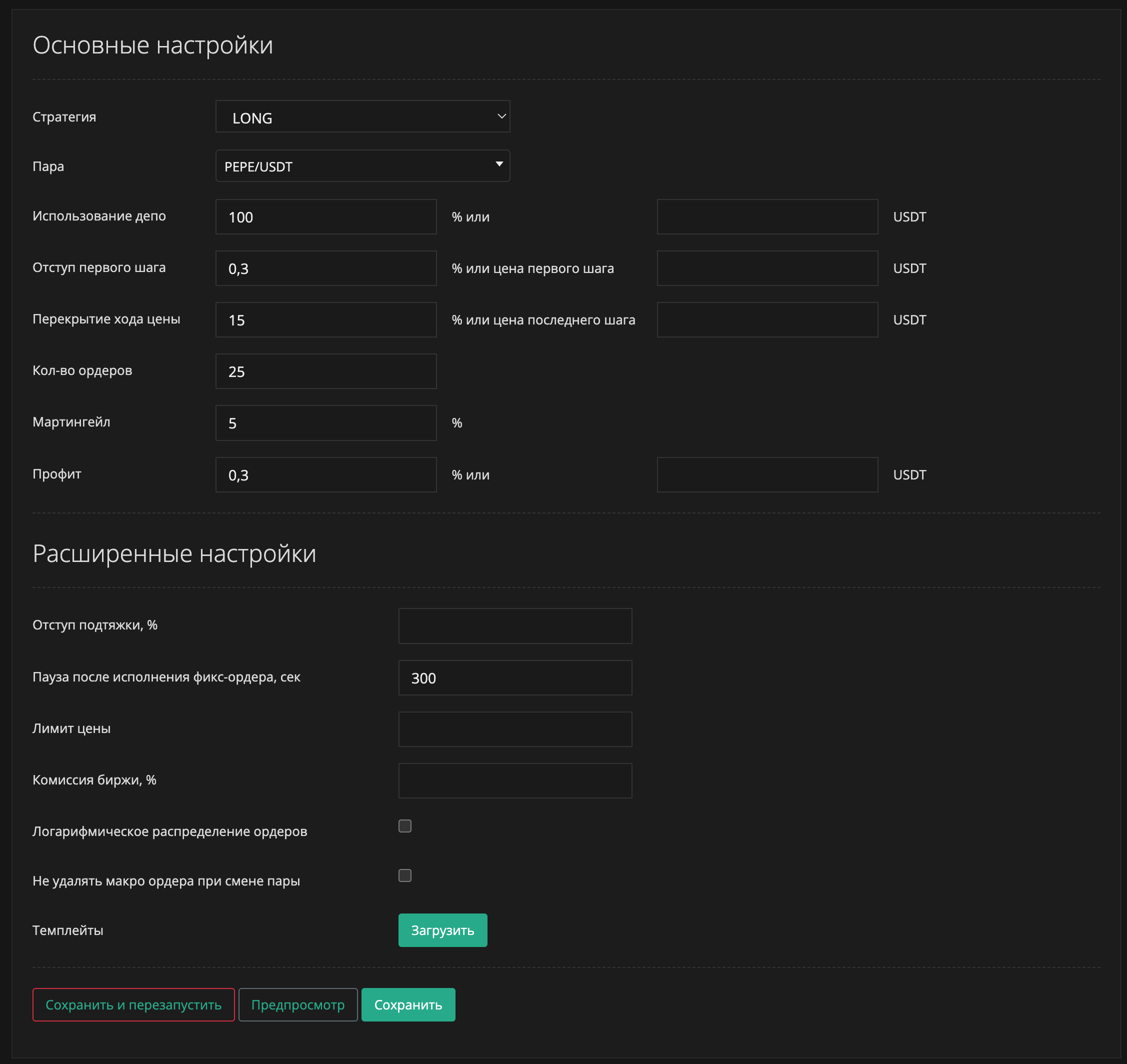
Task: Click the last step price USDT field
Action: (x=767, y=320)
